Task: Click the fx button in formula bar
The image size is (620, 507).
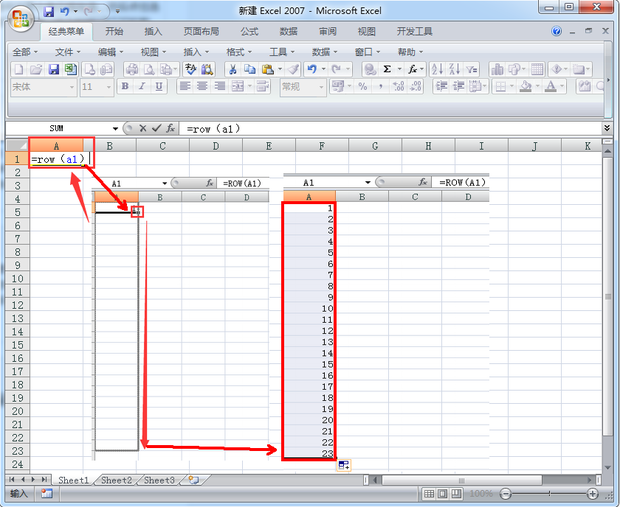Action: (x=170, y=128)
